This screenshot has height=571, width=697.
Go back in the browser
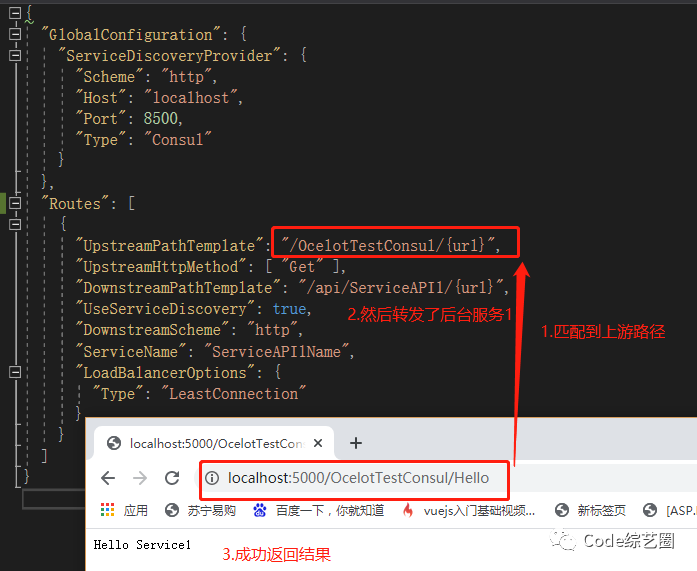pos(108,478)
